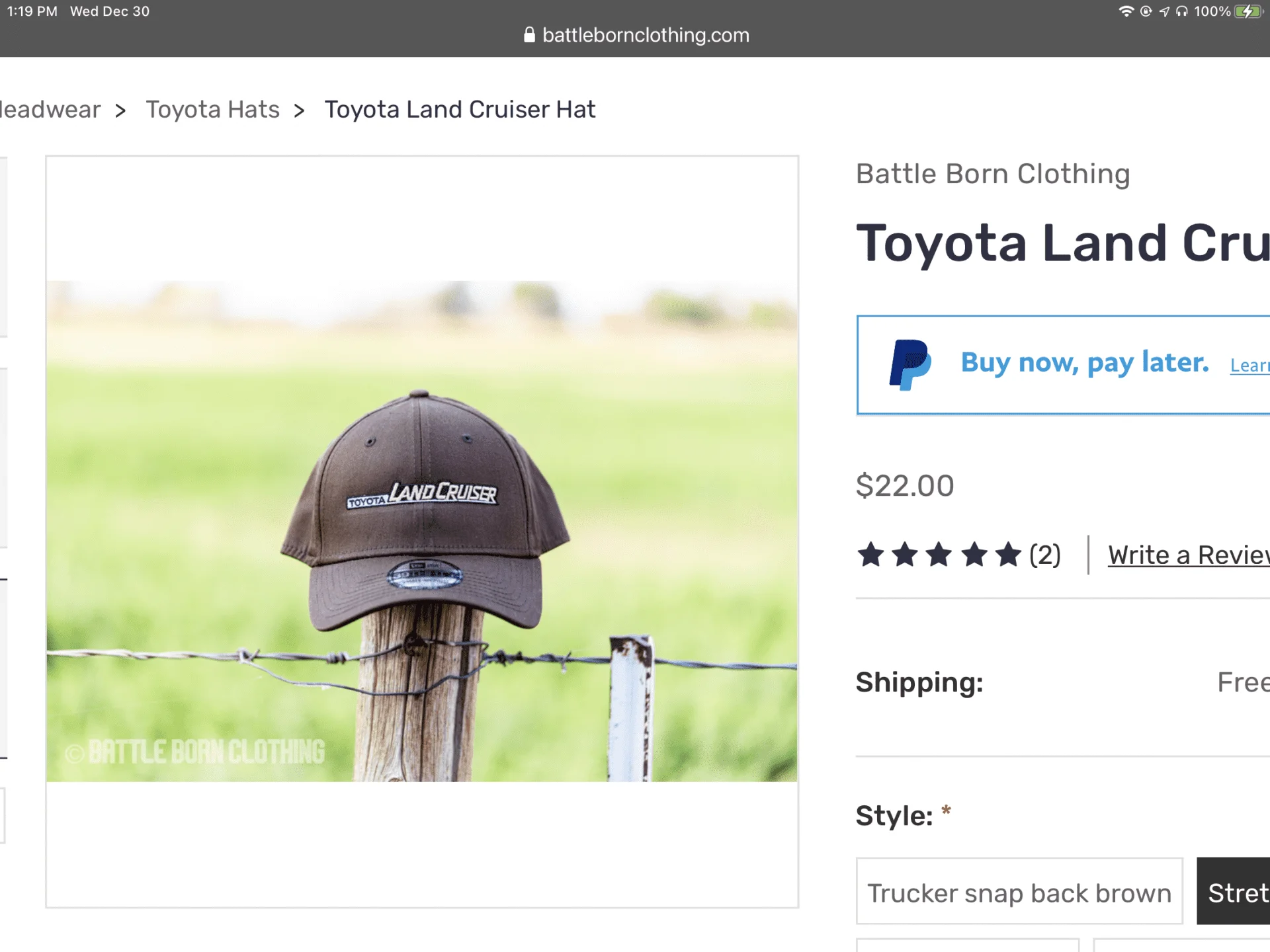Tap the lock icon in address bar
This screenshot has width=1270, height=952.
529,35
